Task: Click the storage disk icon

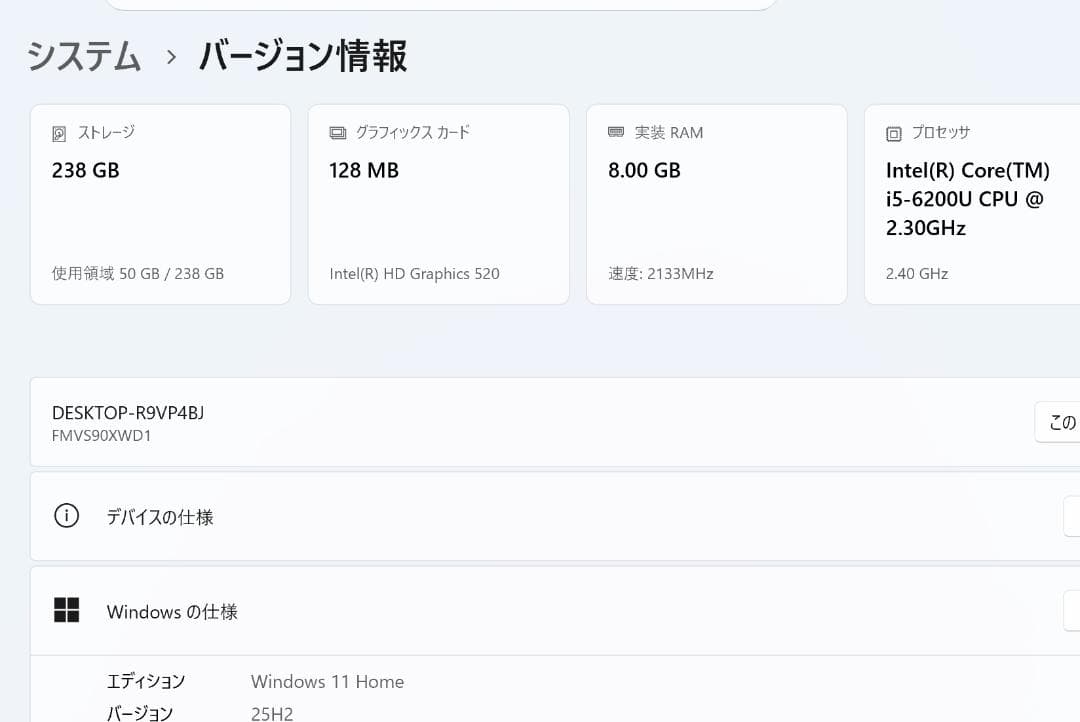Action: pos(59,134)
